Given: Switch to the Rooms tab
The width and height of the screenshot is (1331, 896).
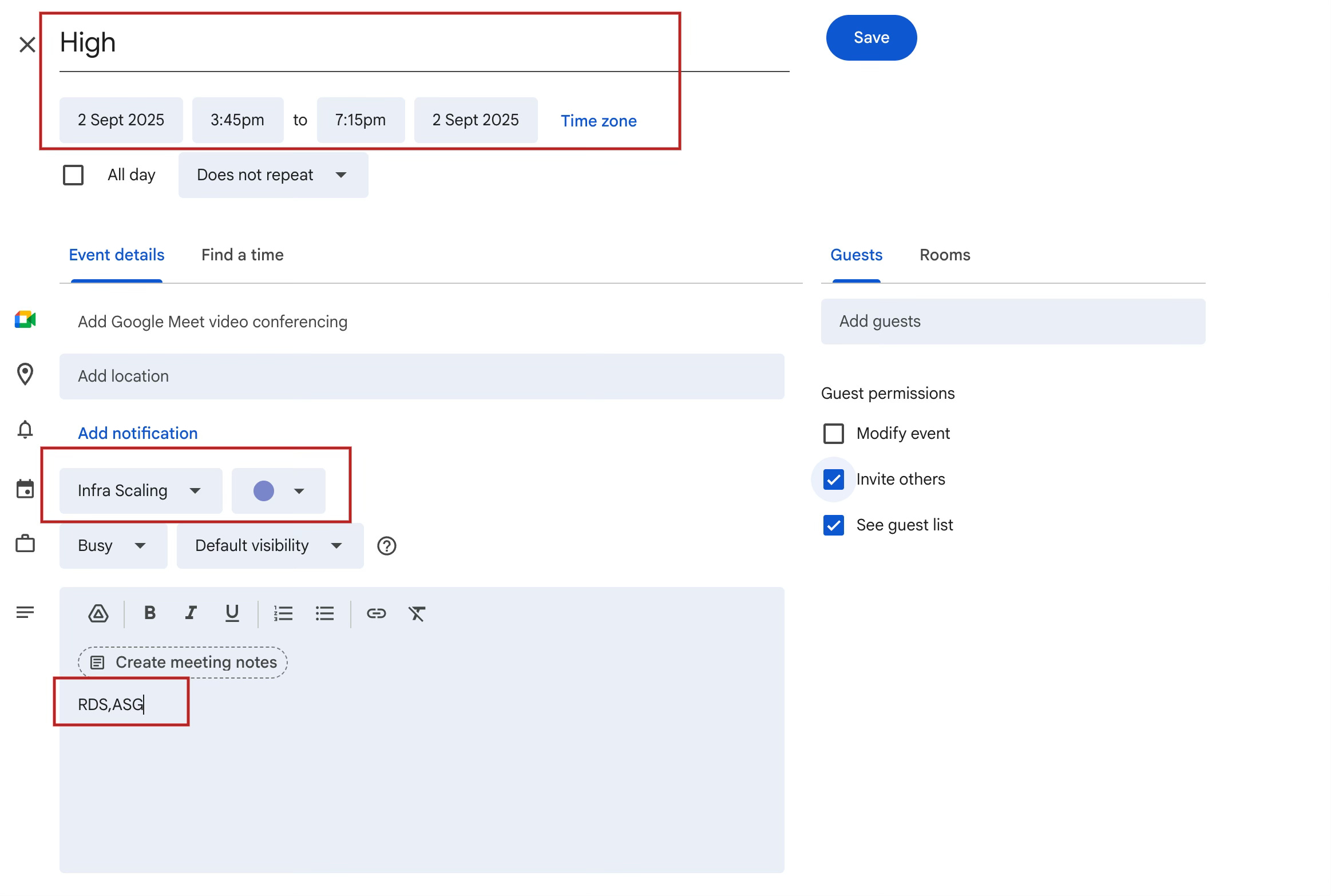Looking at the screenshot, I should [945, 255].
